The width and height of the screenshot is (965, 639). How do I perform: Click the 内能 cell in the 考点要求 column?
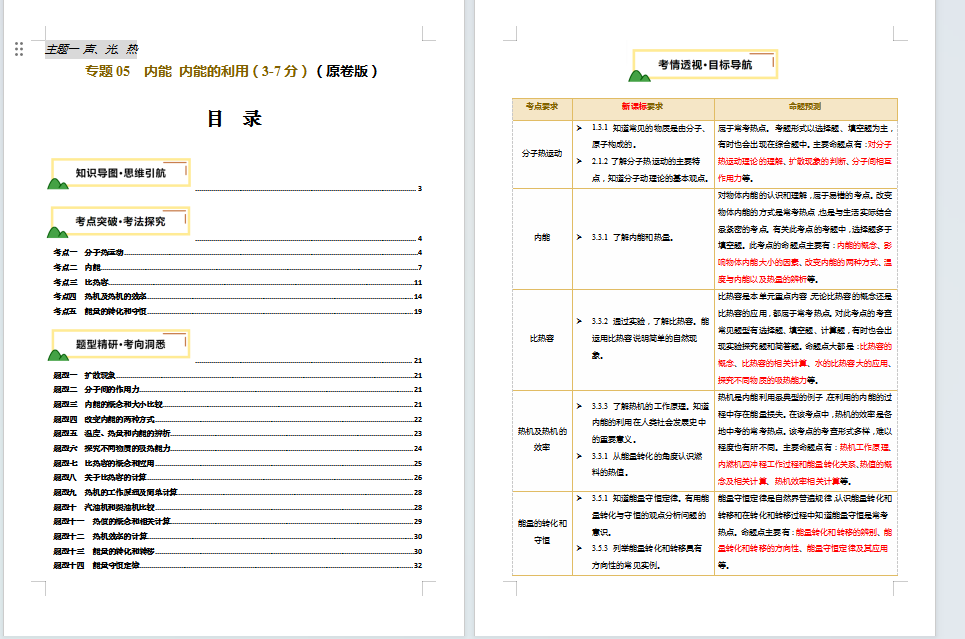pos(542,238)
